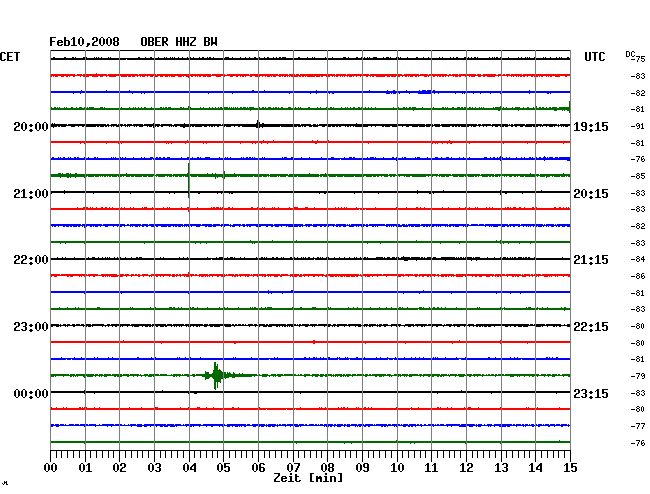This screenshot has height=494, width=650.
Task: Select the 20:00 CET time label
Action: tap(31, 126)
